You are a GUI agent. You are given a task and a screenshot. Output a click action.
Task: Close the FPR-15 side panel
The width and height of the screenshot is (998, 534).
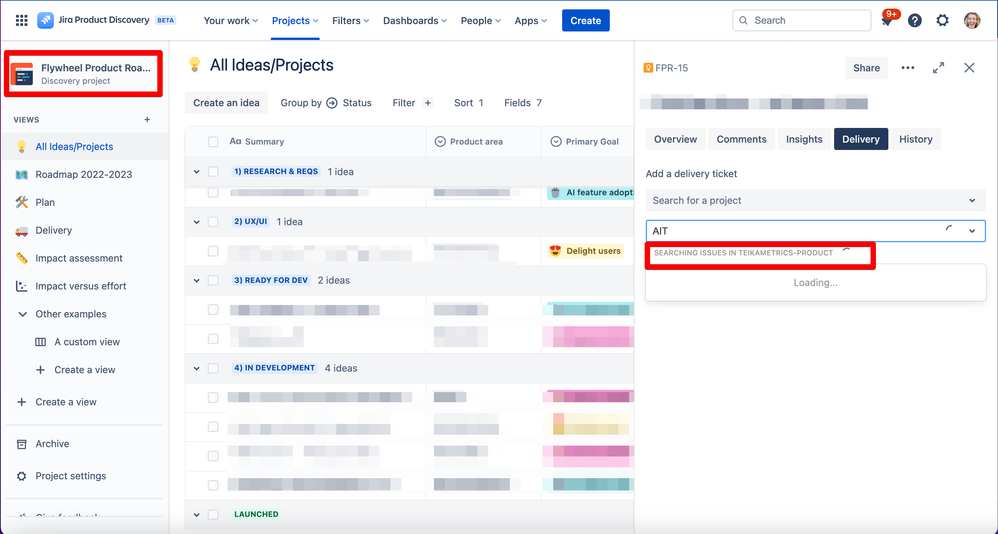[969, 68]
